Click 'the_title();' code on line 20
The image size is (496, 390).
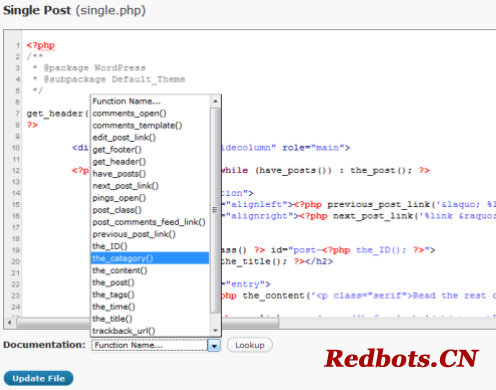254,261
